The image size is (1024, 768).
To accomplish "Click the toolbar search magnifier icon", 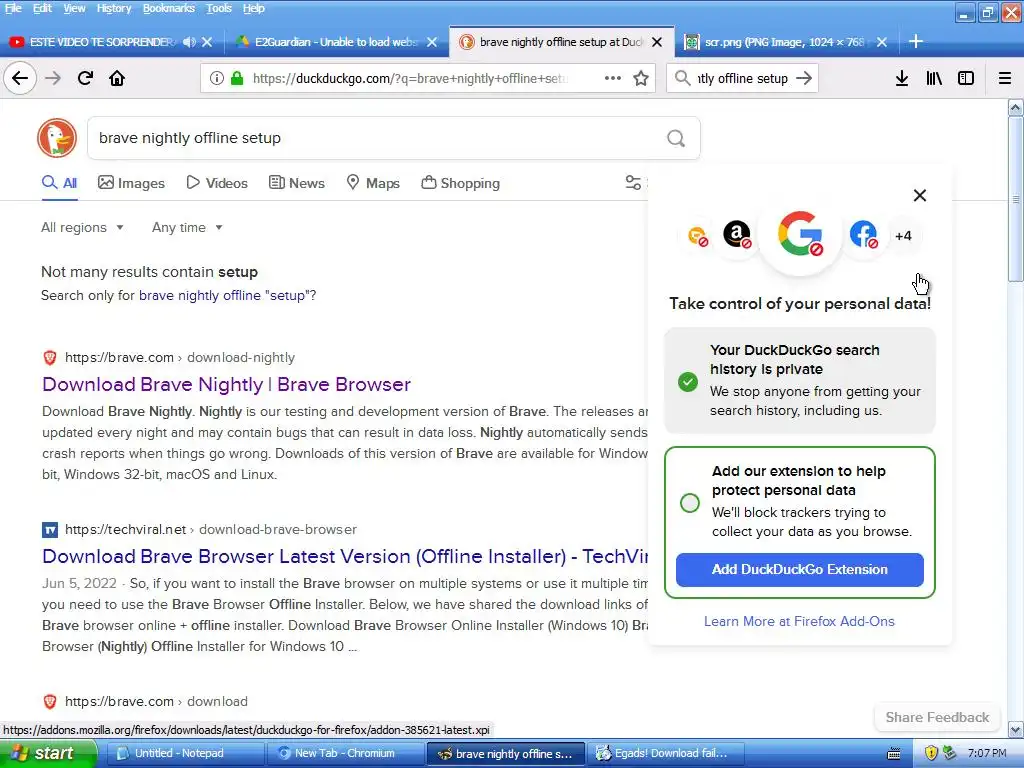I will click(x=682, y=78).
